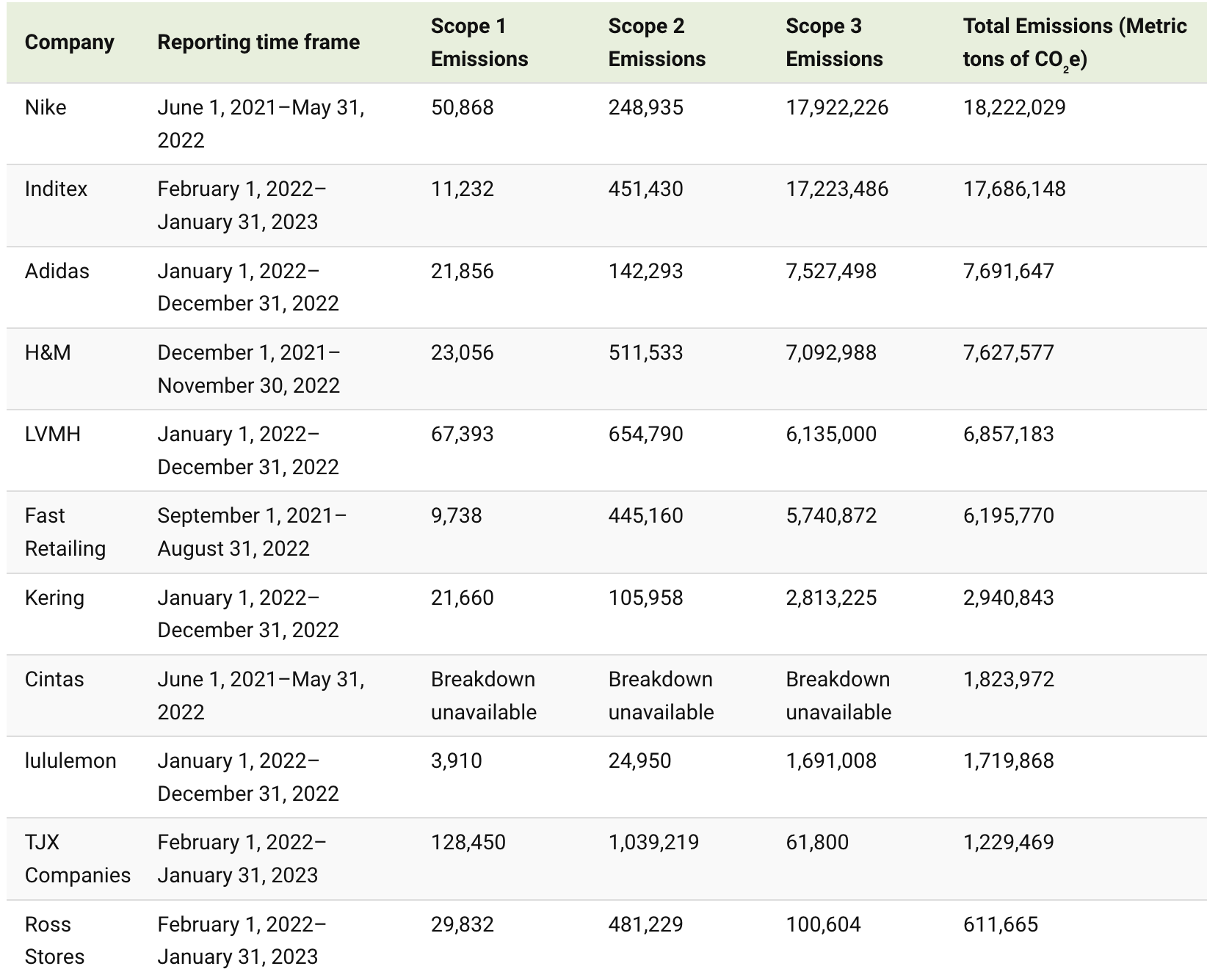
Task: Select Nike's total 18,222,029
Action: tap(1015, 108)
